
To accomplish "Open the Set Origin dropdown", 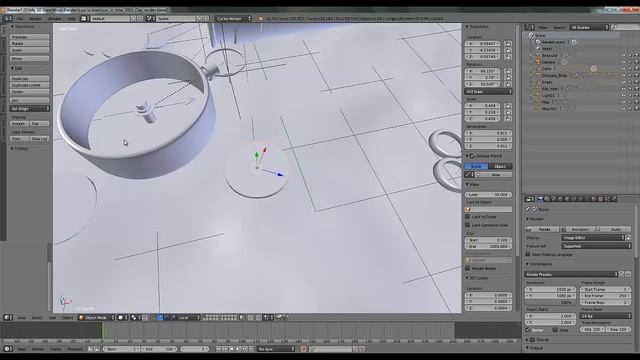I will (29, 109).
